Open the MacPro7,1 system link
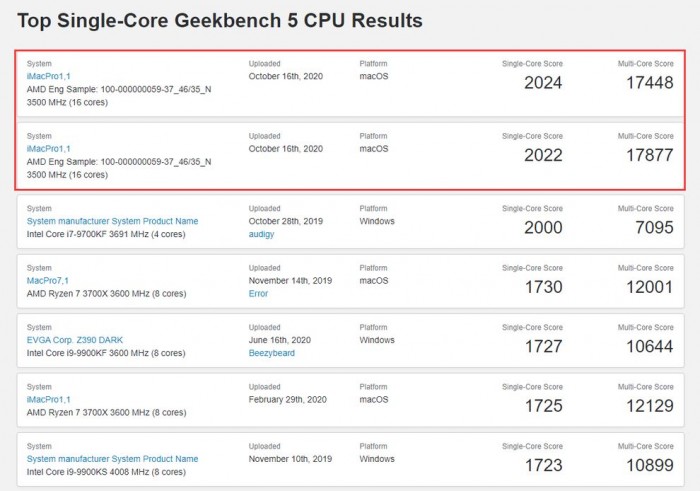700x491 pixels. pos(49,280)
